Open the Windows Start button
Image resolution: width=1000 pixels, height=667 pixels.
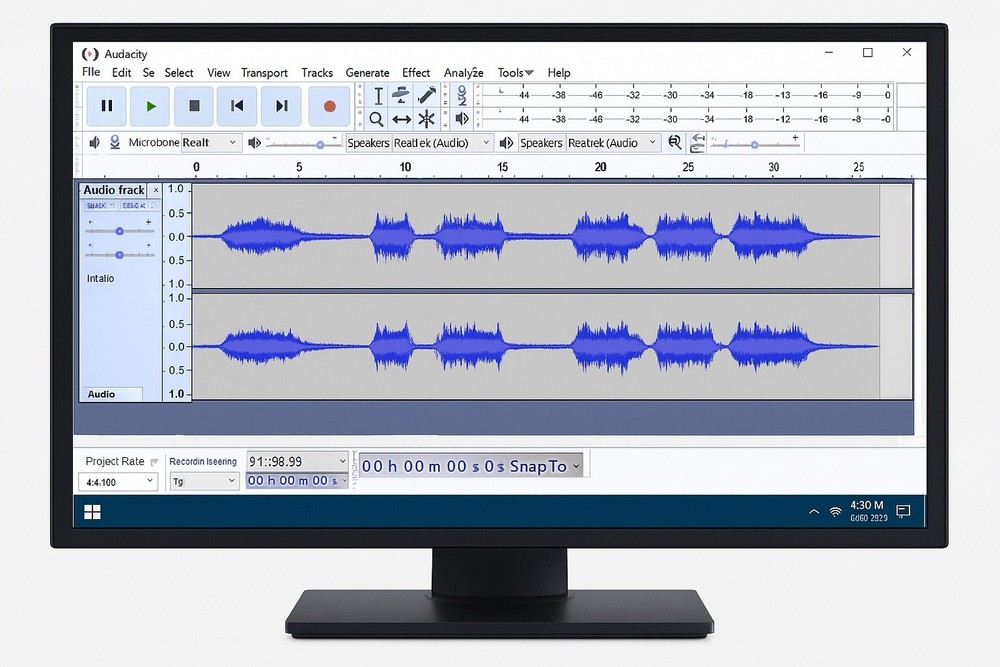point(92,512)
